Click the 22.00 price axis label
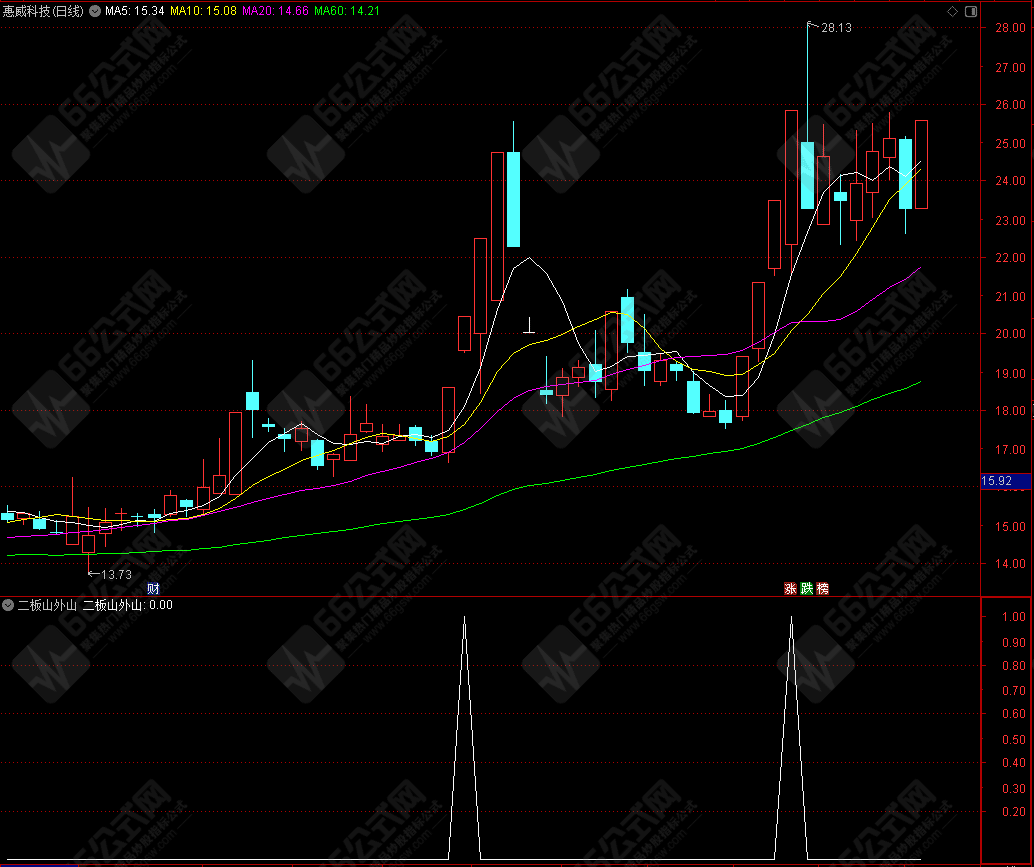This screenshot has width=1034, height=867. [x=1010, y=257]
